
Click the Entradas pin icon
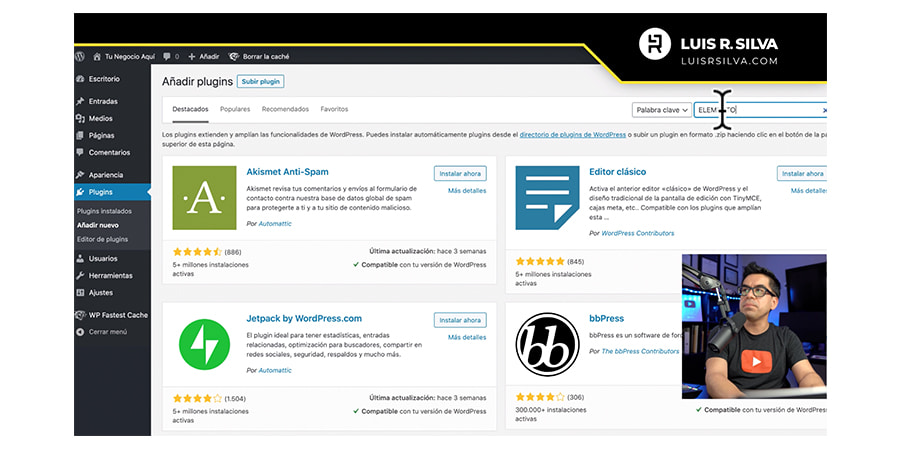point(80,101)
